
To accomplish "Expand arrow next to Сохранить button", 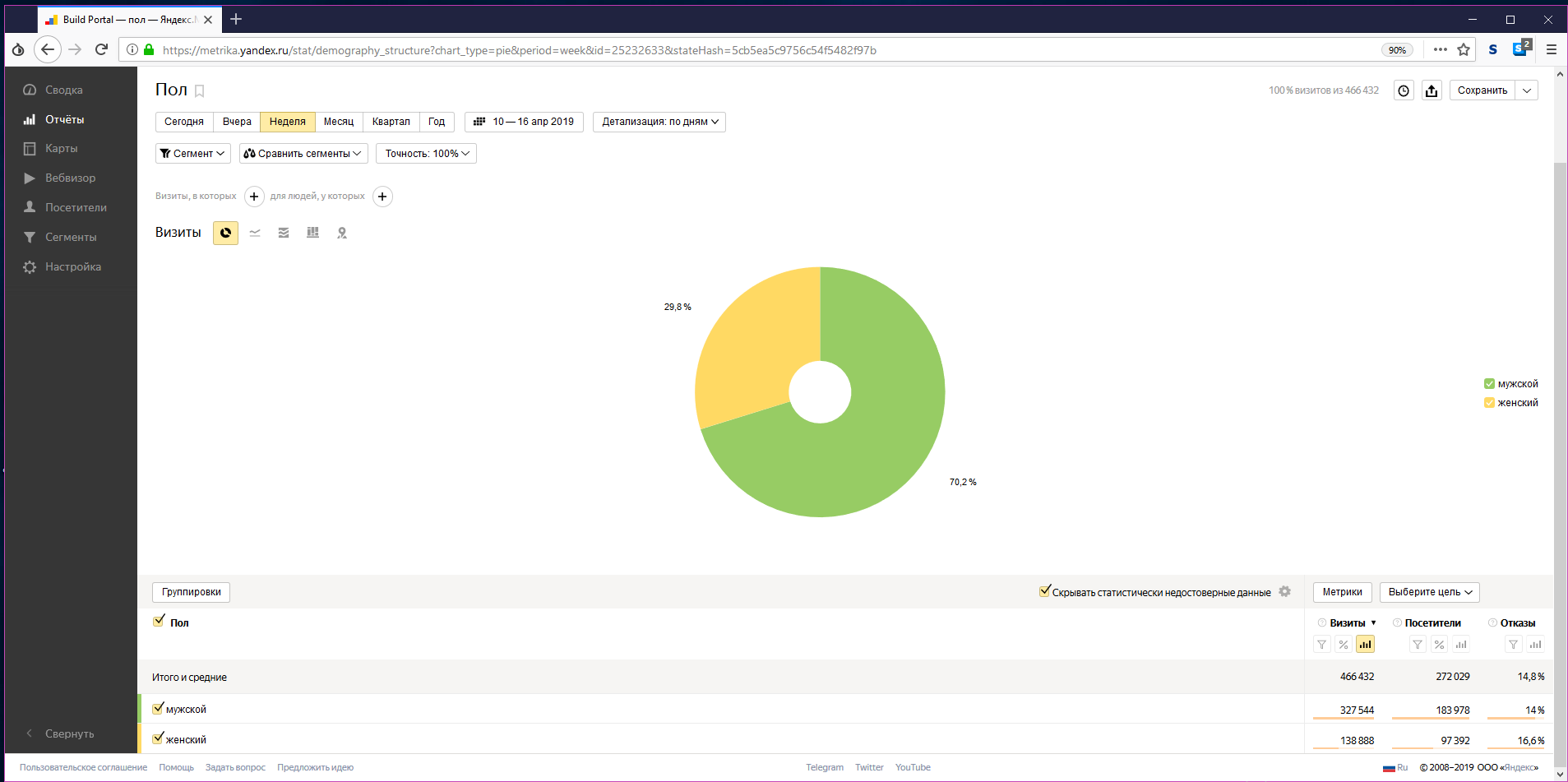I will (1527, 90).
